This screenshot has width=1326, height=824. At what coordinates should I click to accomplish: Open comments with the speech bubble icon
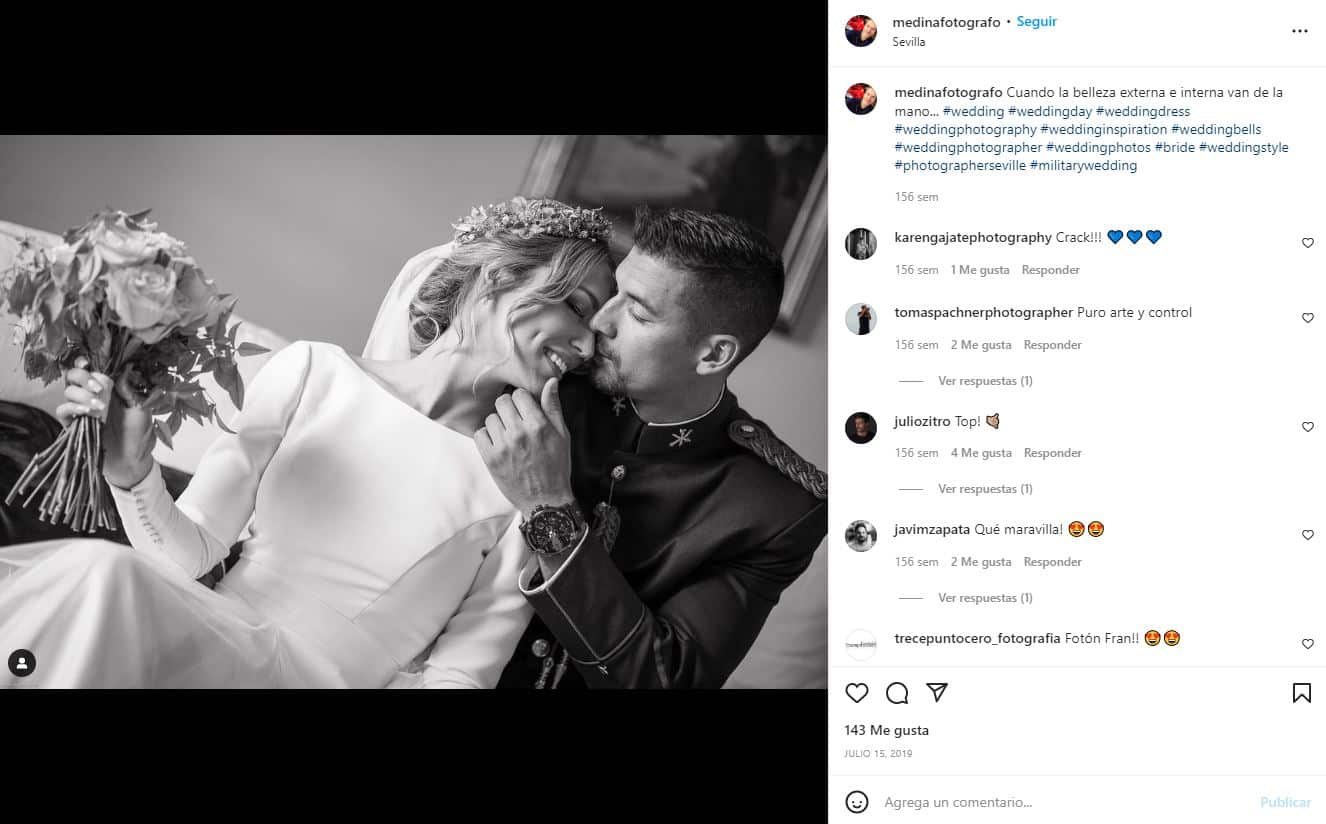pyautogui.click(x=897, y=693)
